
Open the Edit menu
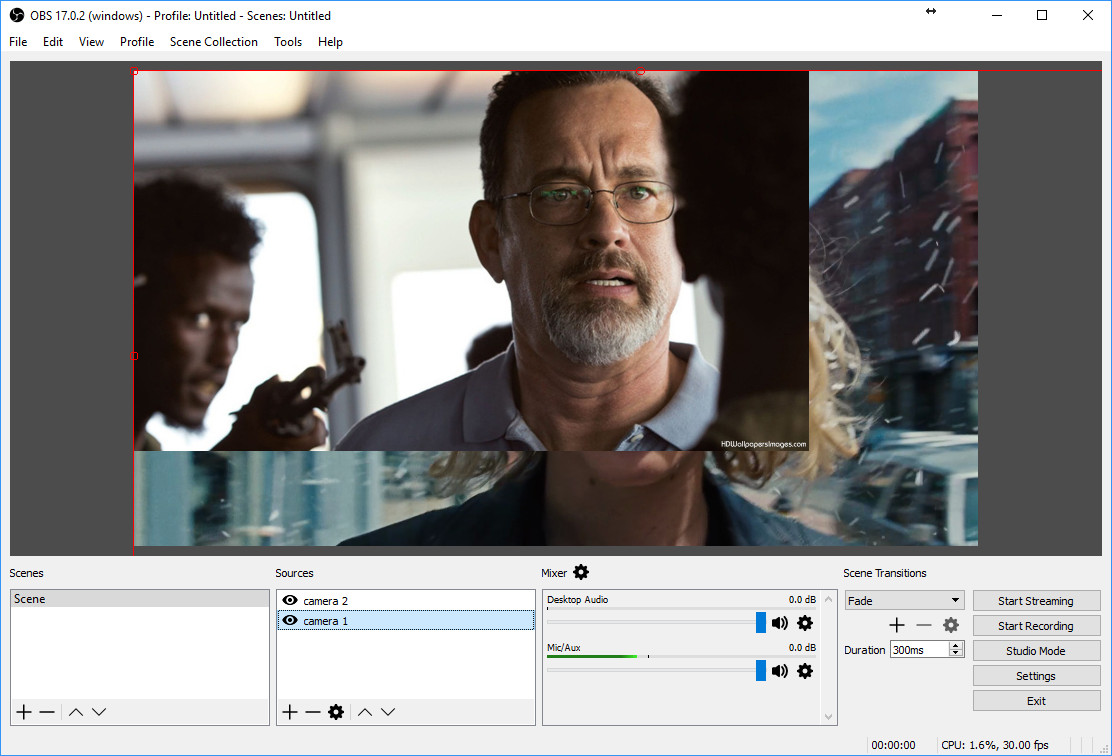52,42
